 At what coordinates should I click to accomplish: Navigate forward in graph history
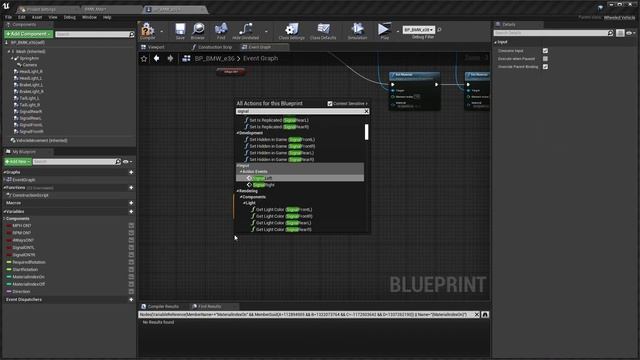coord(170,59)
